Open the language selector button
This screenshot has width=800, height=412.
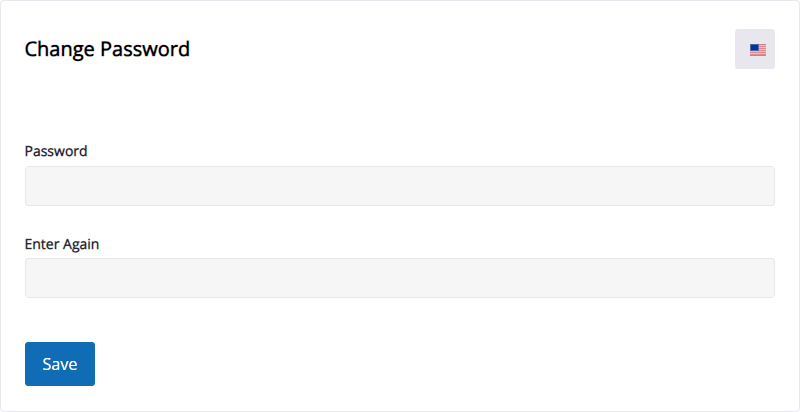(x=755, y=49)
